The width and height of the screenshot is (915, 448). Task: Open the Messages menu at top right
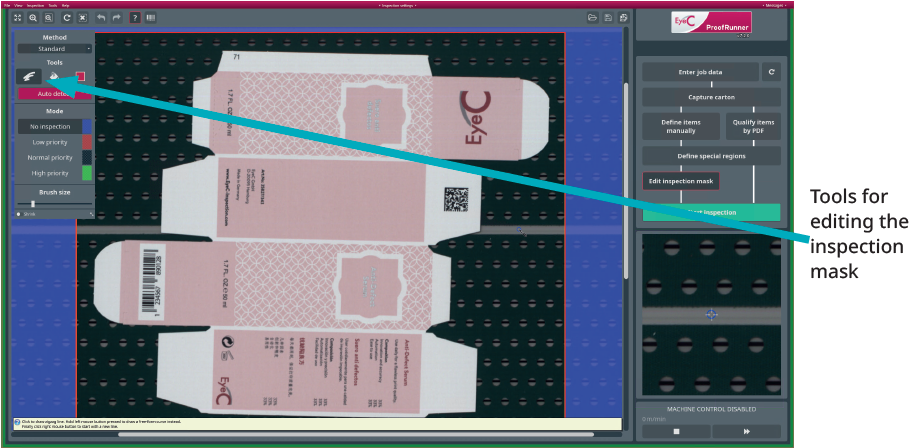click(x=774, y=5)
